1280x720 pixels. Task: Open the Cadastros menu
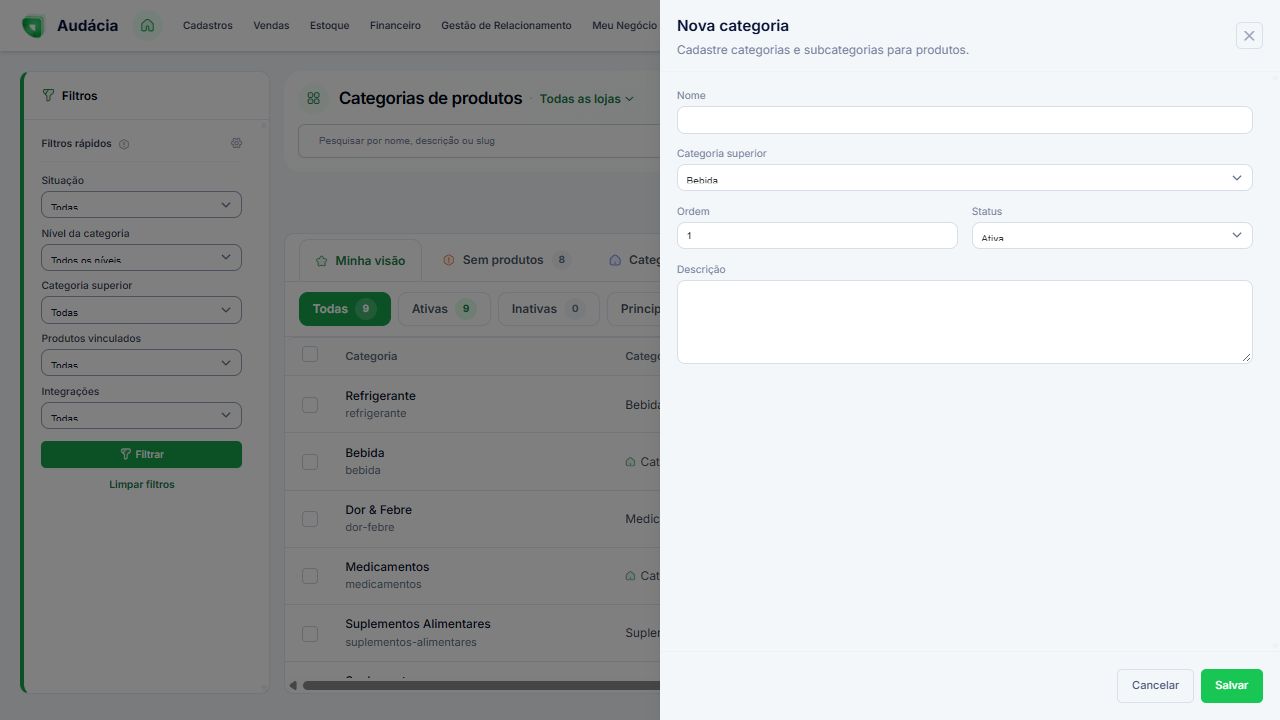(208, 25)
